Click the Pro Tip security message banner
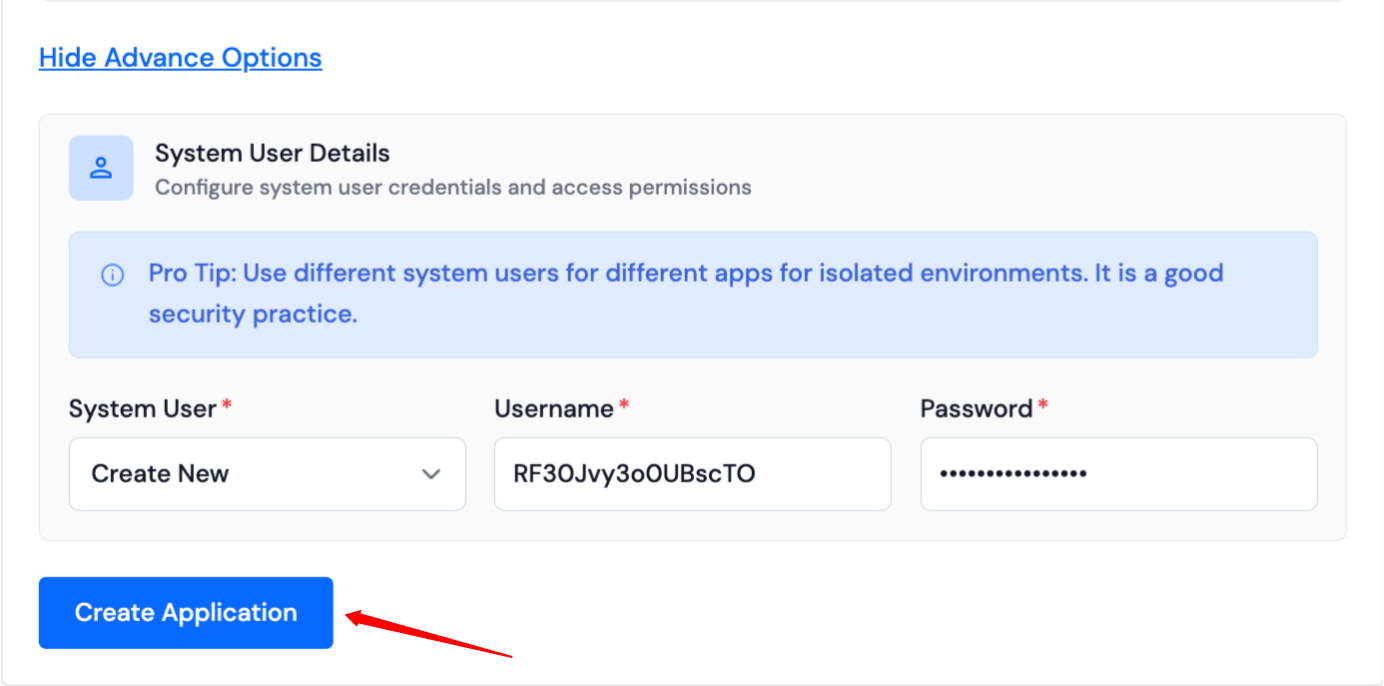The height and width of the screenshot is (686, 1384). (x=692, y=294)
